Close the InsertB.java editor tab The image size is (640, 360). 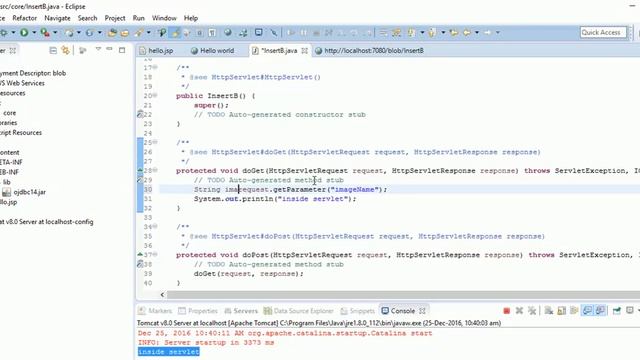click(304, 51)
